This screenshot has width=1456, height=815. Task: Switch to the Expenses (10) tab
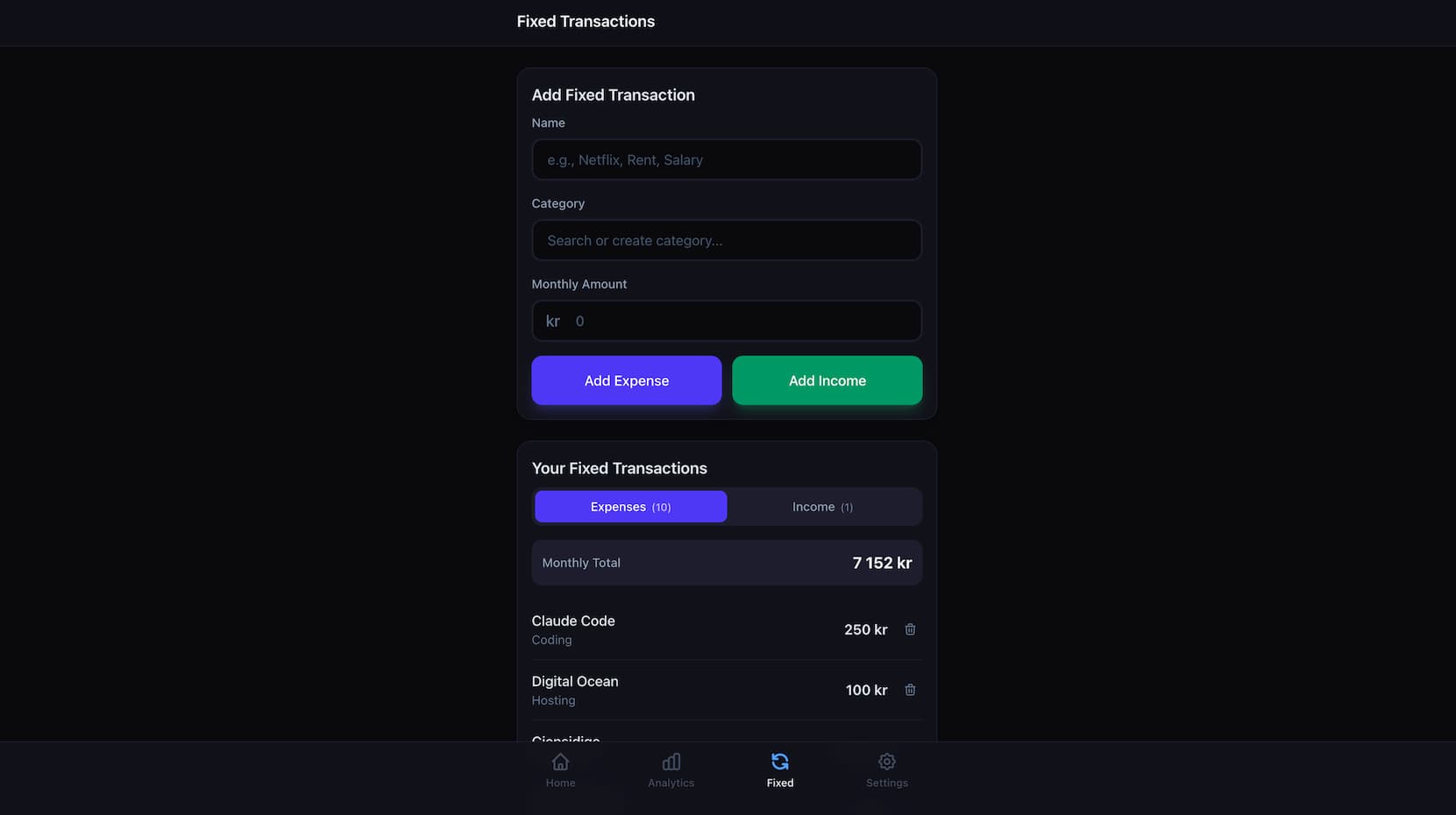click(630, 507)
